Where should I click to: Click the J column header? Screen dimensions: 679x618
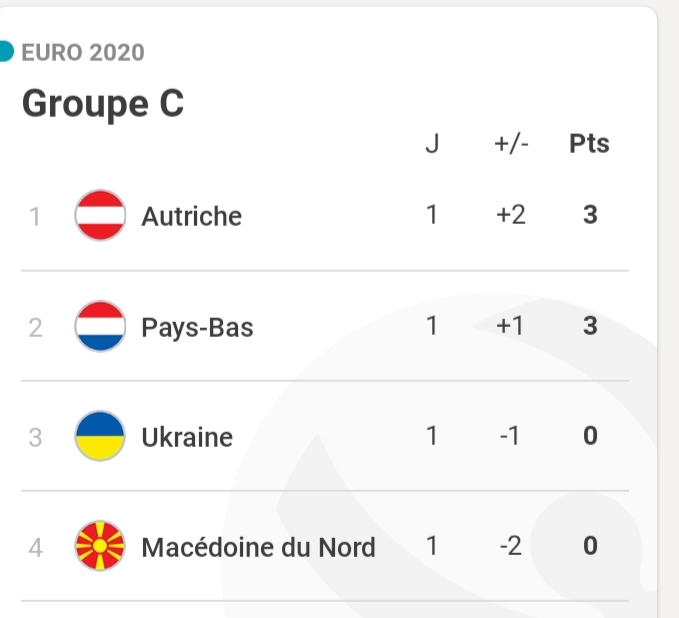point(432,144)
